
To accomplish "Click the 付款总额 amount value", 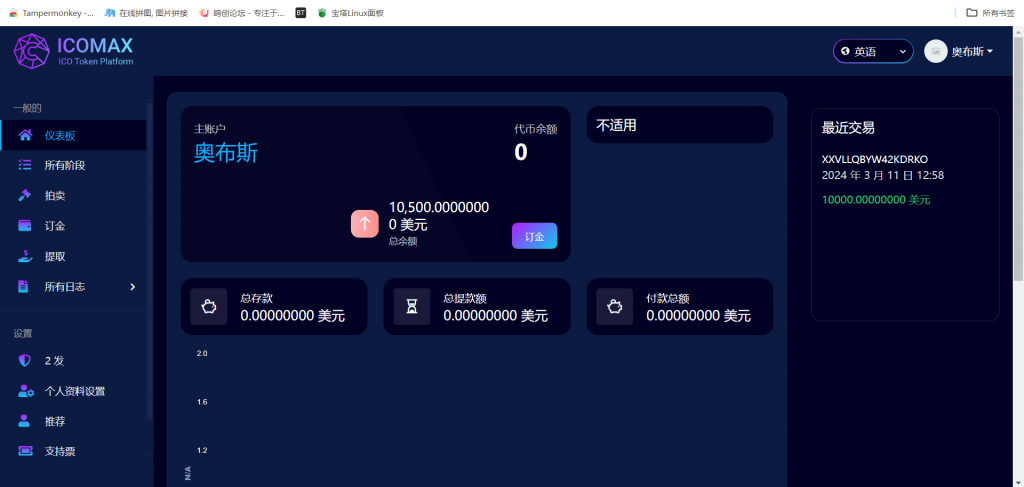I will (x=699, y=316).
